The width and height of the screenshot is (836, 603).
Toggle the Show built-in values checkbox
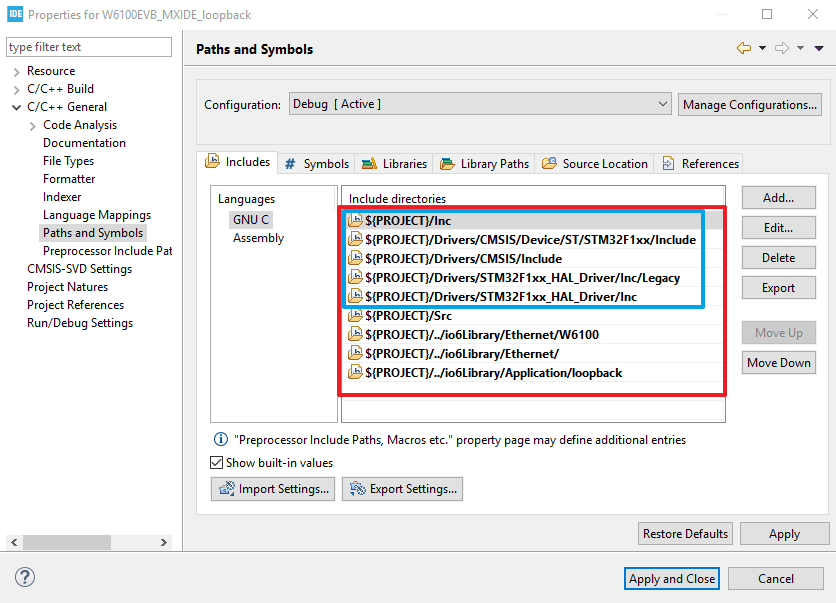pos(216,462)
